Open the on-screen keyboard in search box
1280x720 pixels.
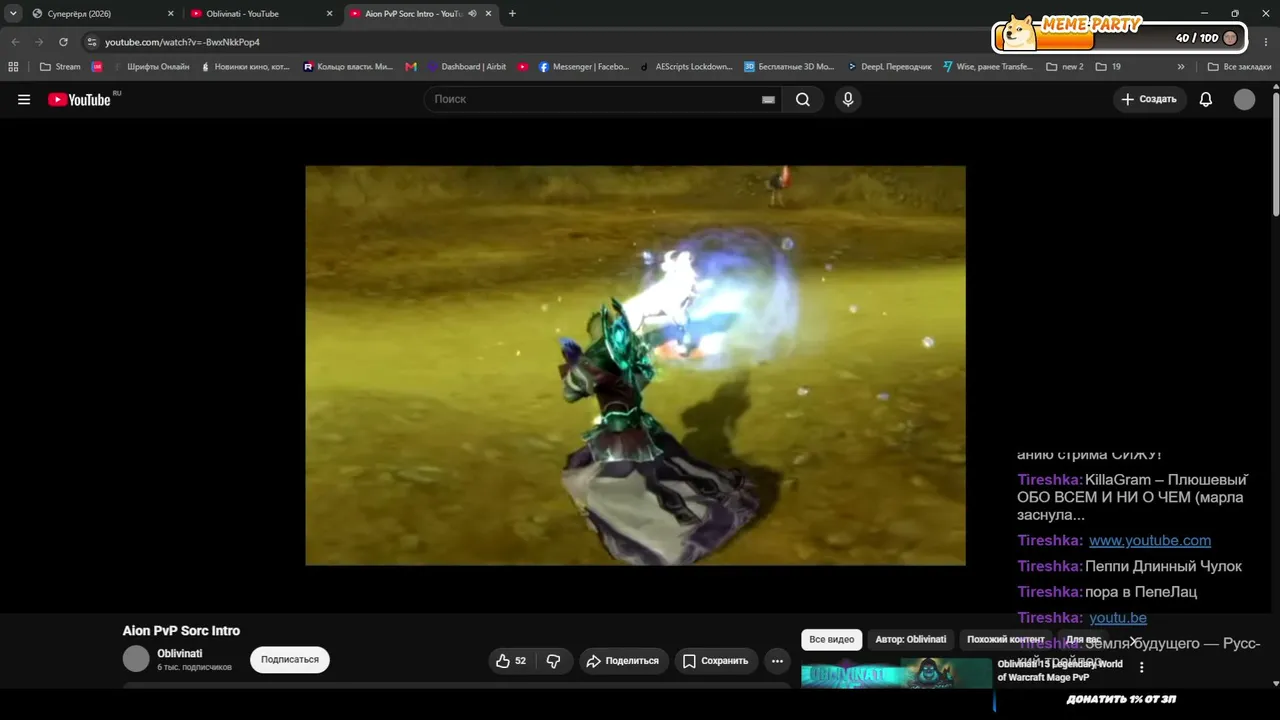768,99
